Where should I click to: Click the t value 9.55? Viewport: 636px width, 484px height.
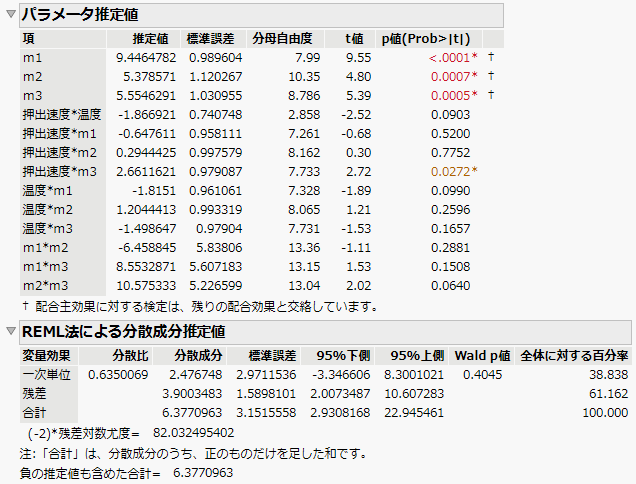coord(359,58)
